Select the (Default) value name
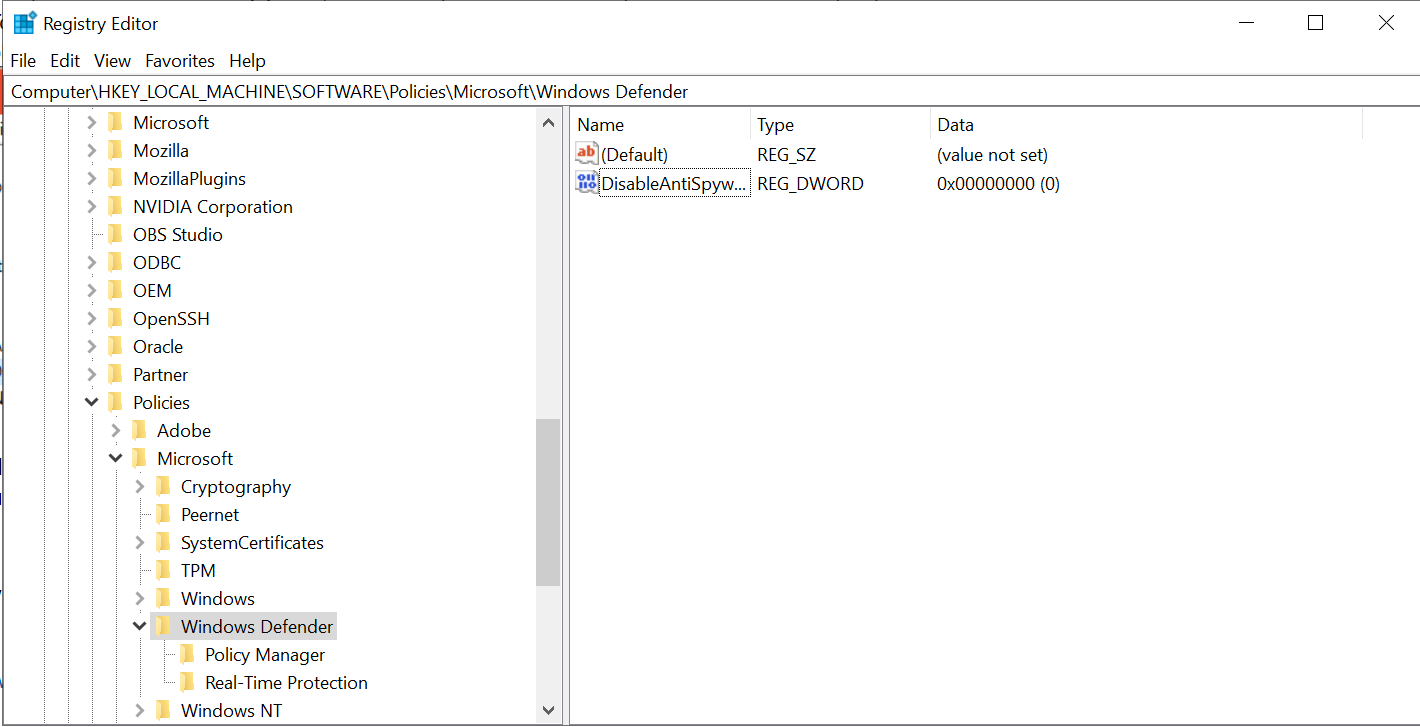Image resolution: width=1420 pixels, height=727 pixels. click(634, 155)
